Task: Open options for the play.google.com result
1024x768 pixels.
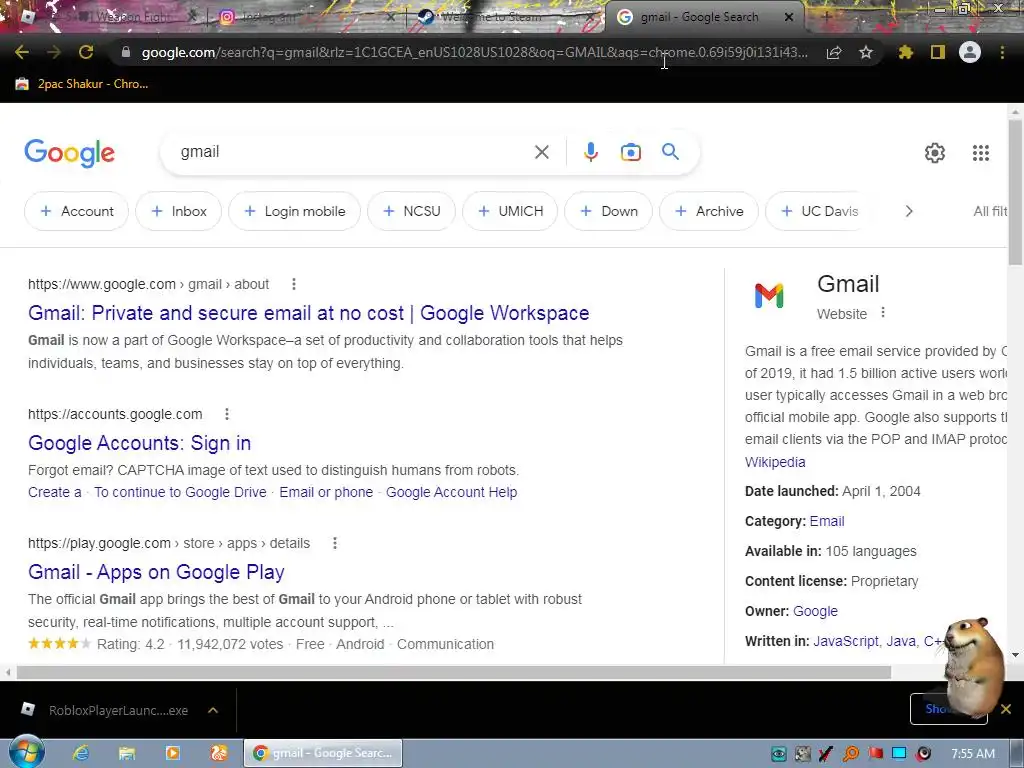Action: click(x=334, y=543)
